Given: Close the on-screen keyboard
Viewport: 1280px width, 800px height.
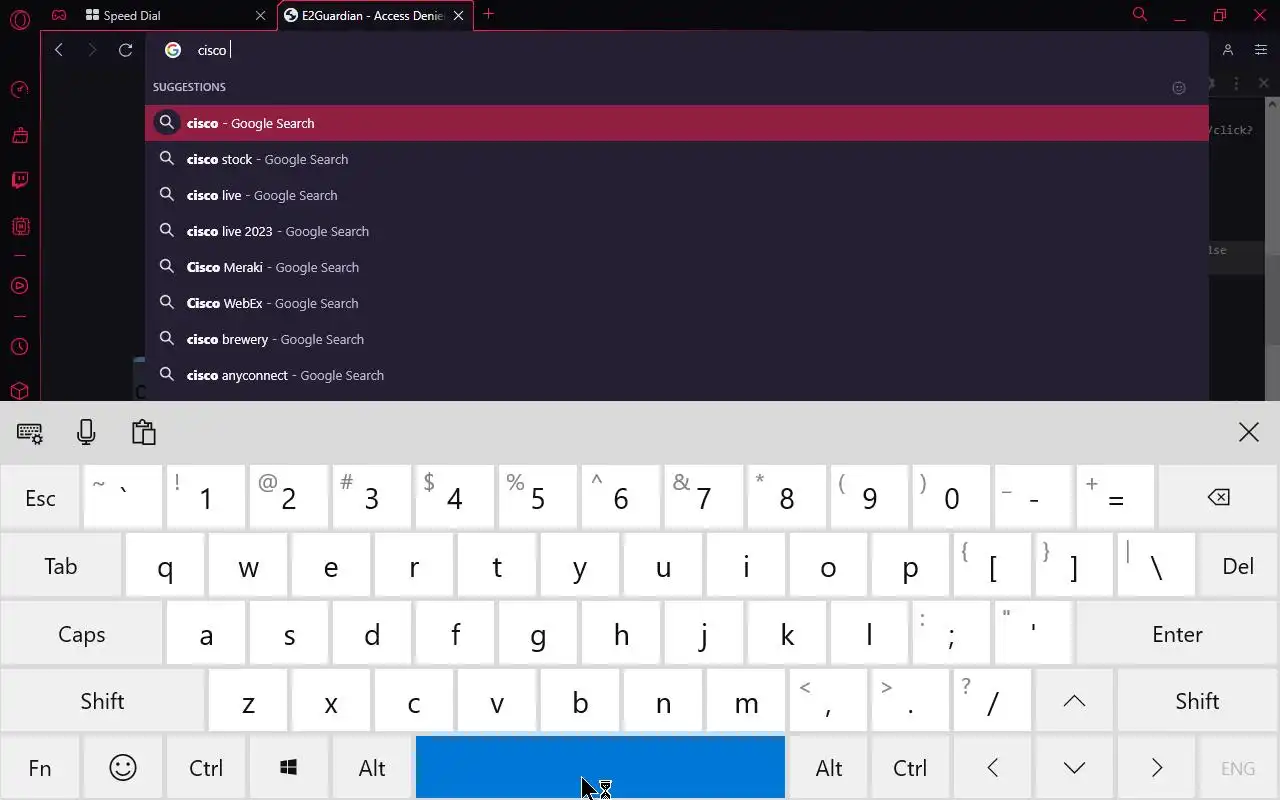Looking at the screenshot, I should point(1249,432).
